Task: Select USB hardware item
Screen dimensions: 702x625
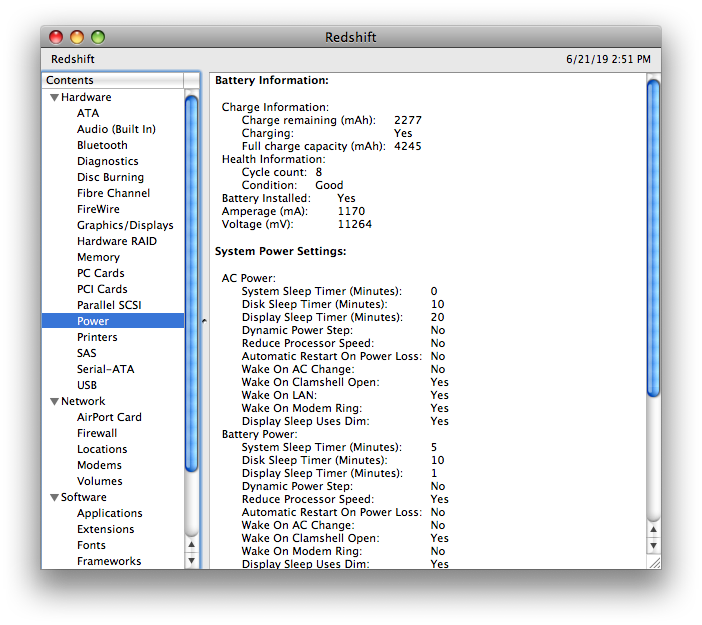Action: tap(86, 385)
